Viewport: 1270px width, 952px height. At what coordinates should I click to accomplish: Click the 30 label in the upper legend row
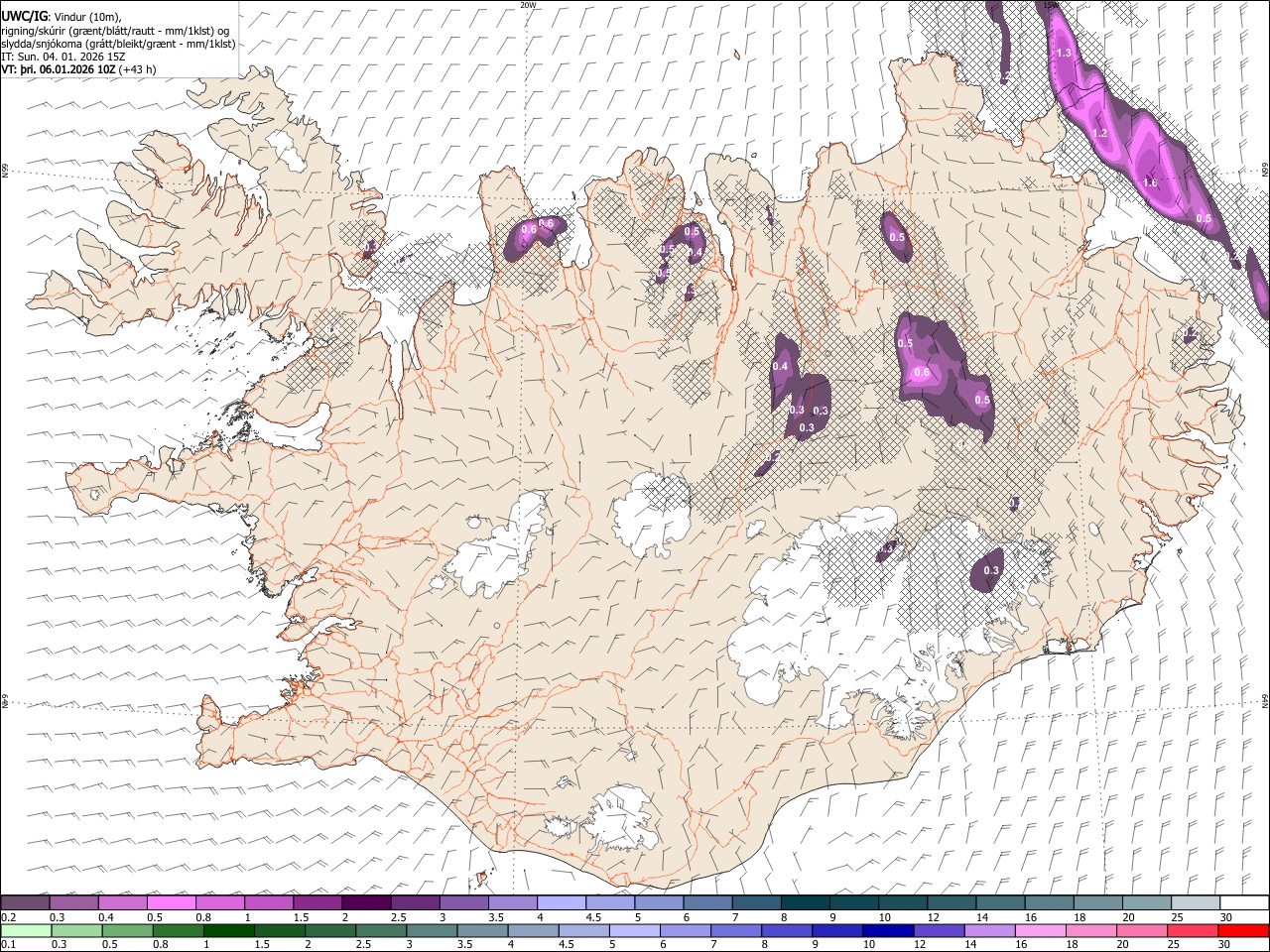1226,917
